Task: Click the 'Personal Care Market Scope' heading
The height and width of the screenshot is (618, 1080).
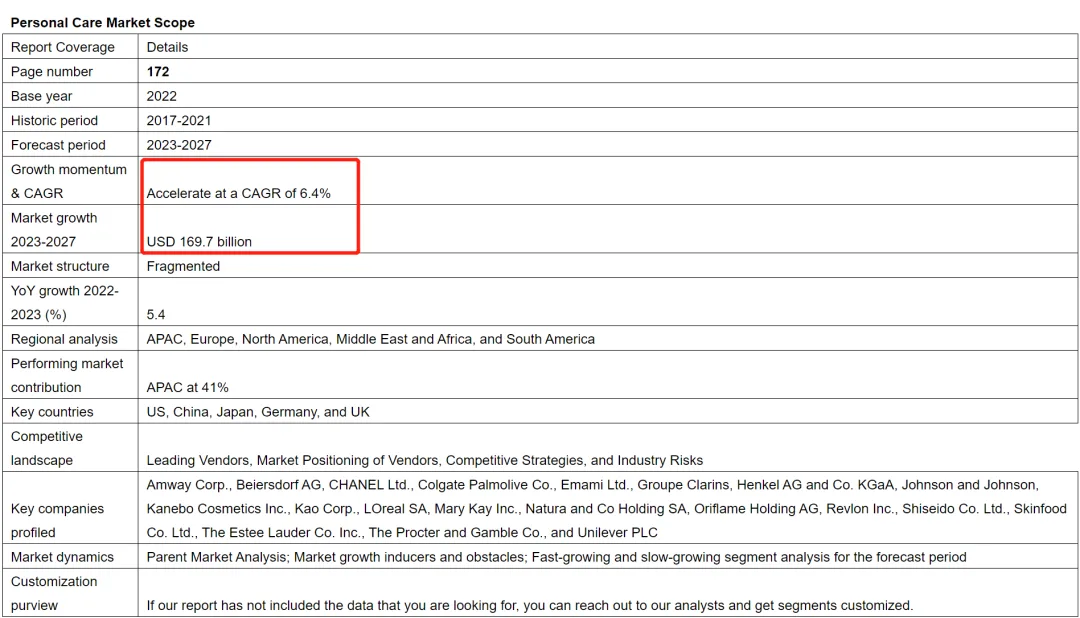Action: [x=103, y=22]
